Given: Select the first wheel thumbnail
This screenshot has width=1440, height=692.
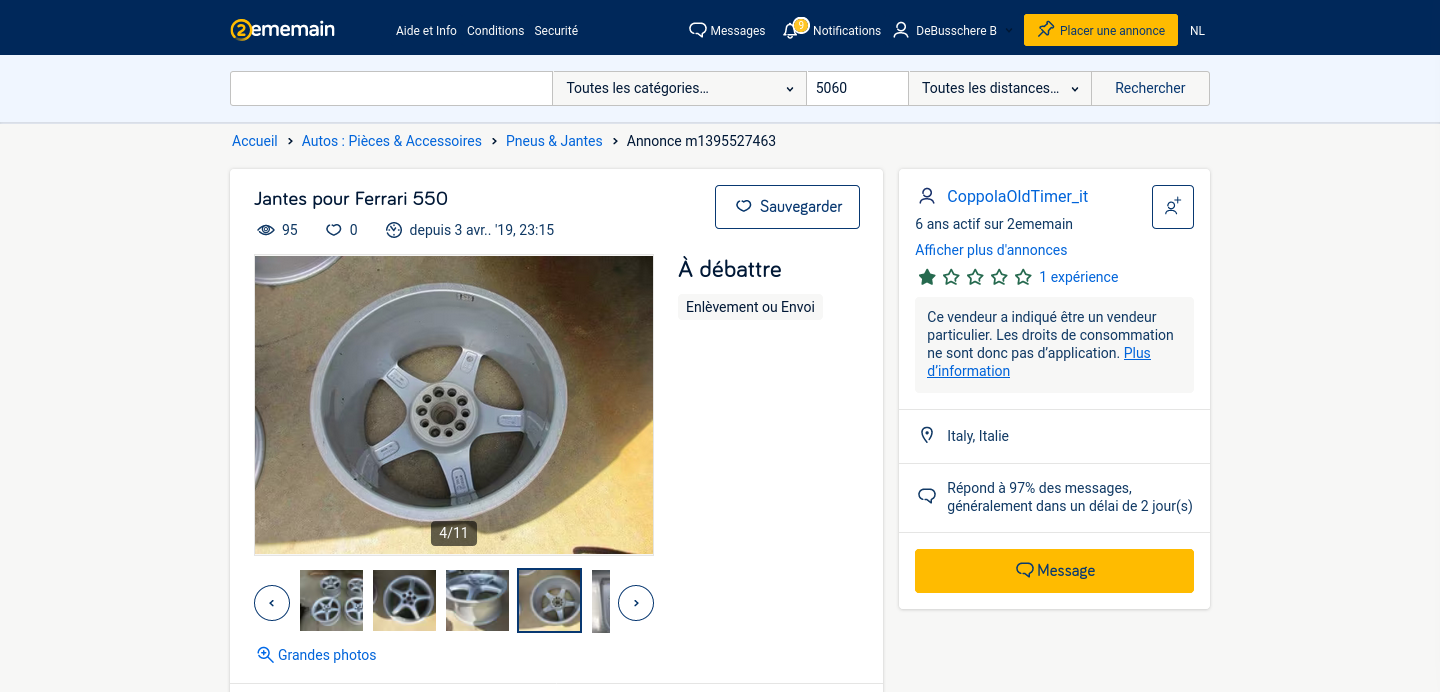Looking at the screenshot, I should point(331,601).
